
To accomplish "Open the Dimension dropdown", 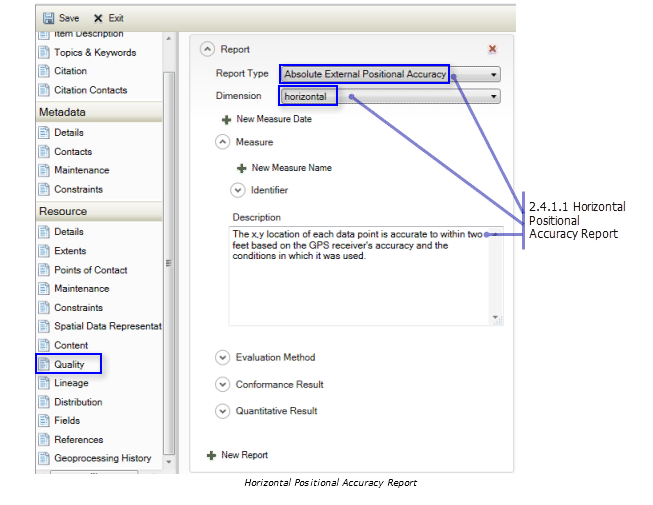I will pos(493,97).
